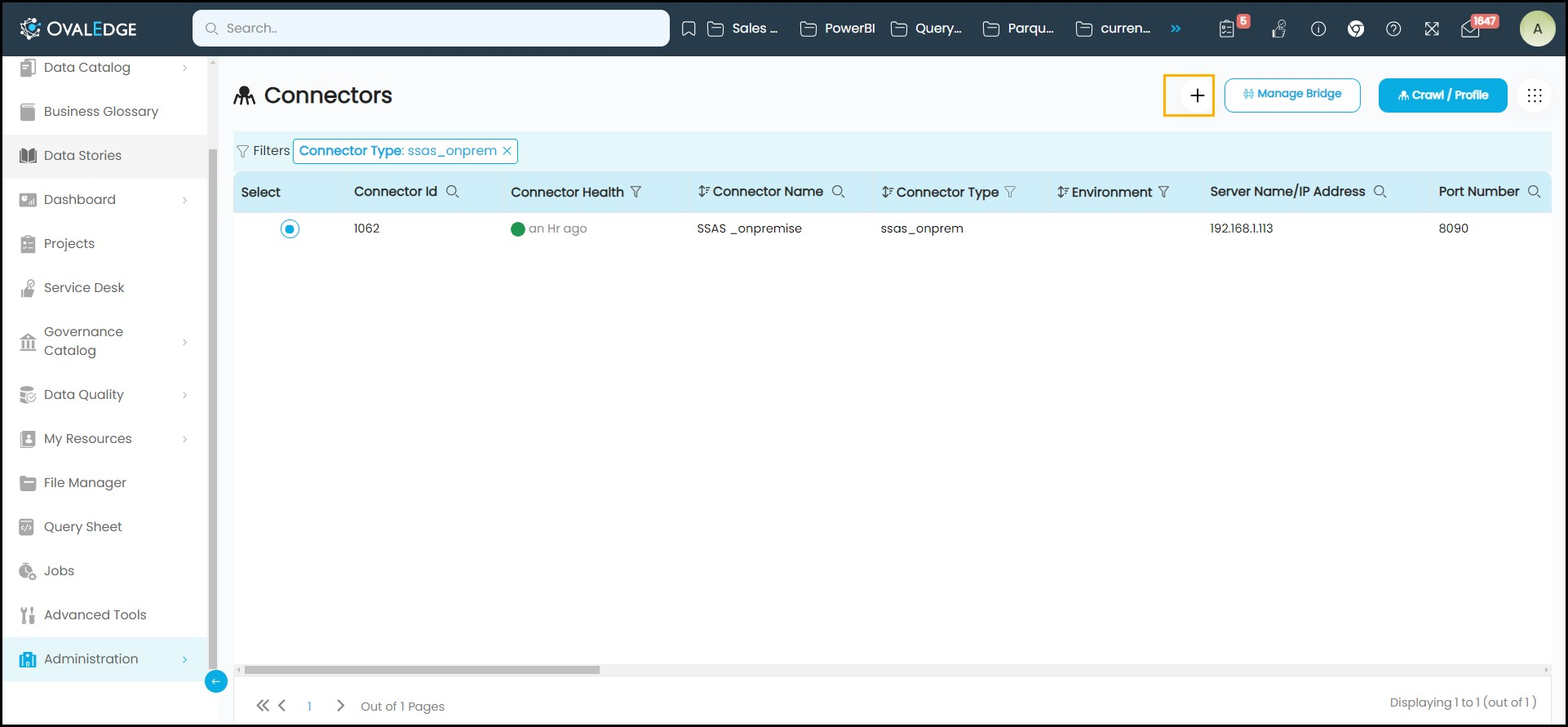Open the PowerBI bookmark folder

tap(837, 29)
